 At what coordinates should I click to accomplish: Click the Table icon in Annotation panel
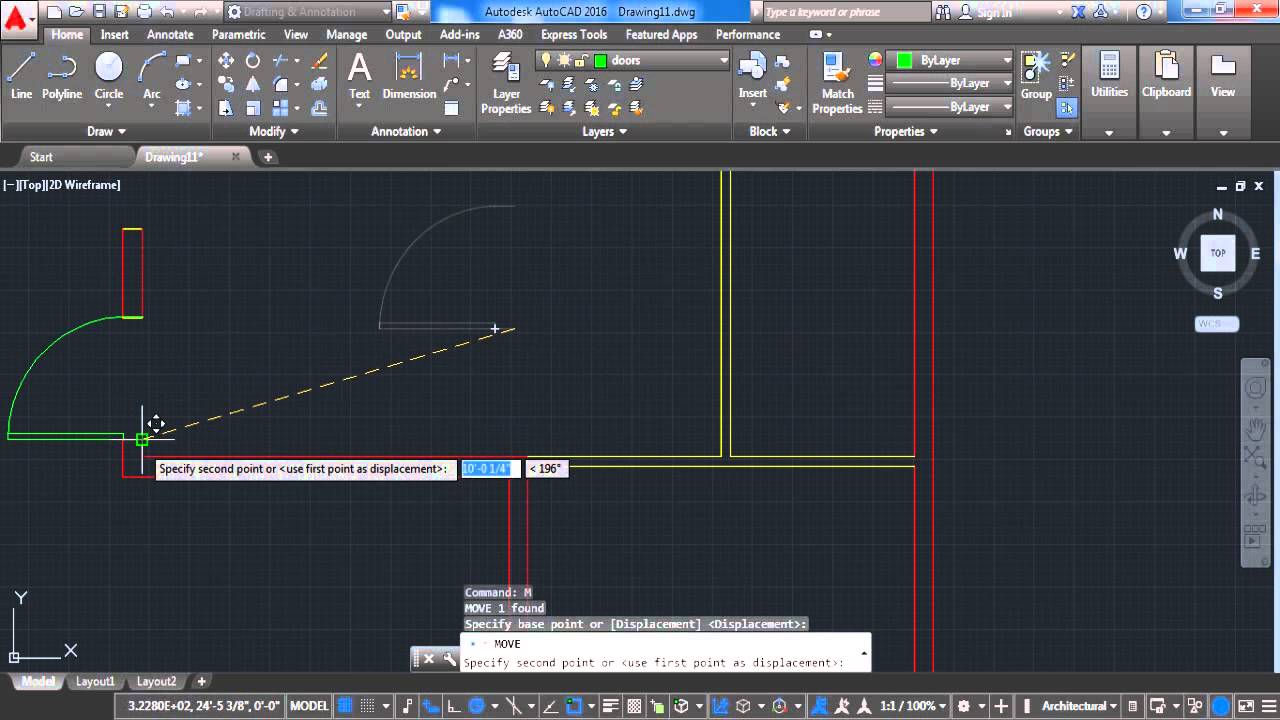click(451, 108)
